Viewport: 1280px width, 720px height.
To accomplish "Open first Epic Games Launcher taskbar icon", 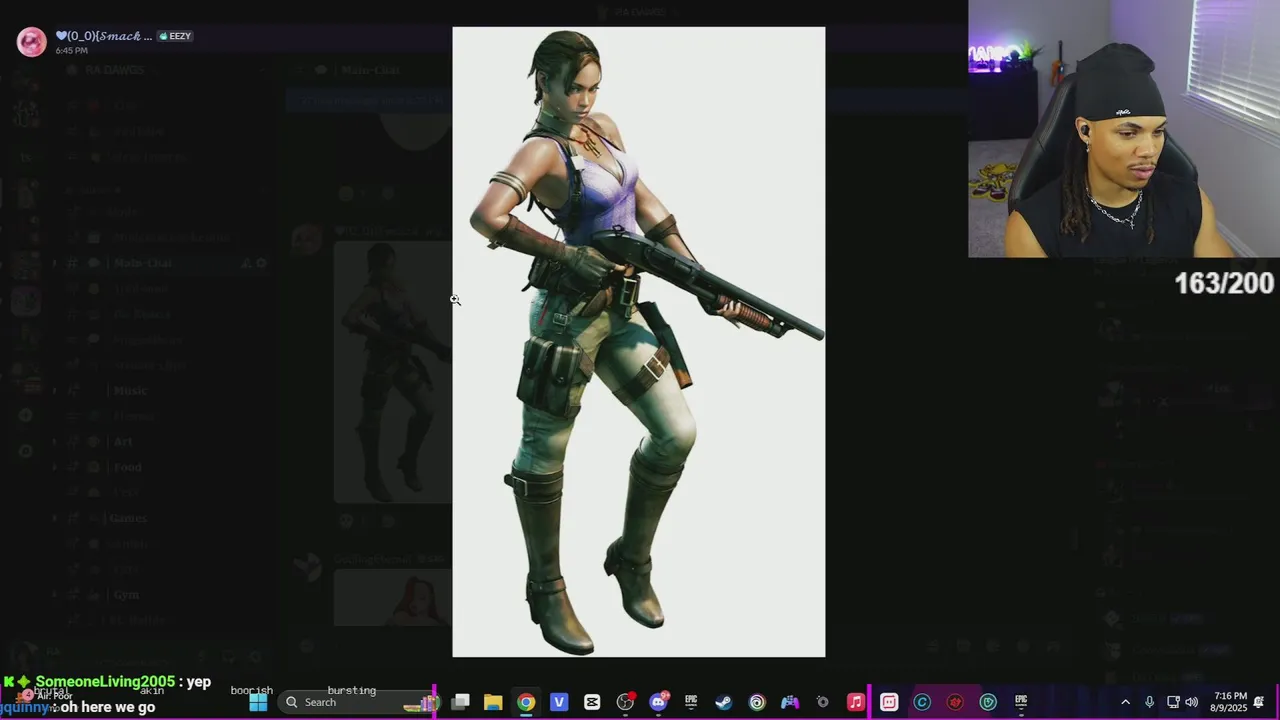I will pyautogui.click(x=691, y=702).
